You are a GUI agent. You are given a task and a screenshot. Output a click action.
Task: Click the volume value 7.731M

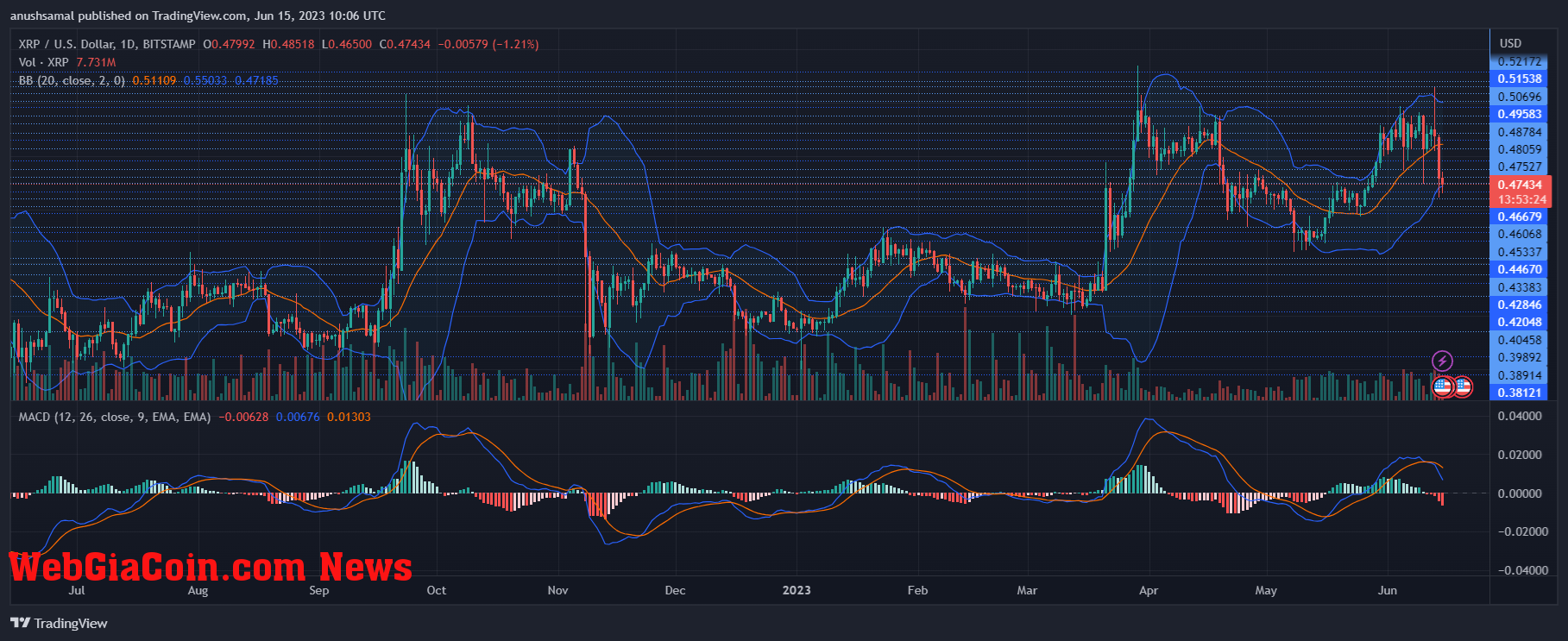coord(96,62)
